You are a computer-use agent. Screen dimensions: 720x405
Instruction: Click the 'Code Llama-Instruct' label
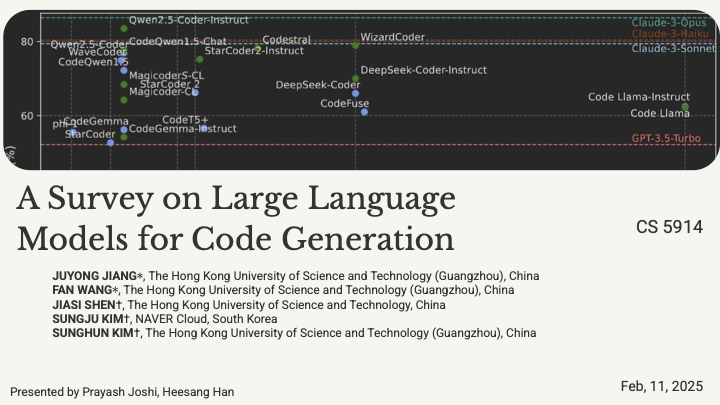click(x=639, y=97)
